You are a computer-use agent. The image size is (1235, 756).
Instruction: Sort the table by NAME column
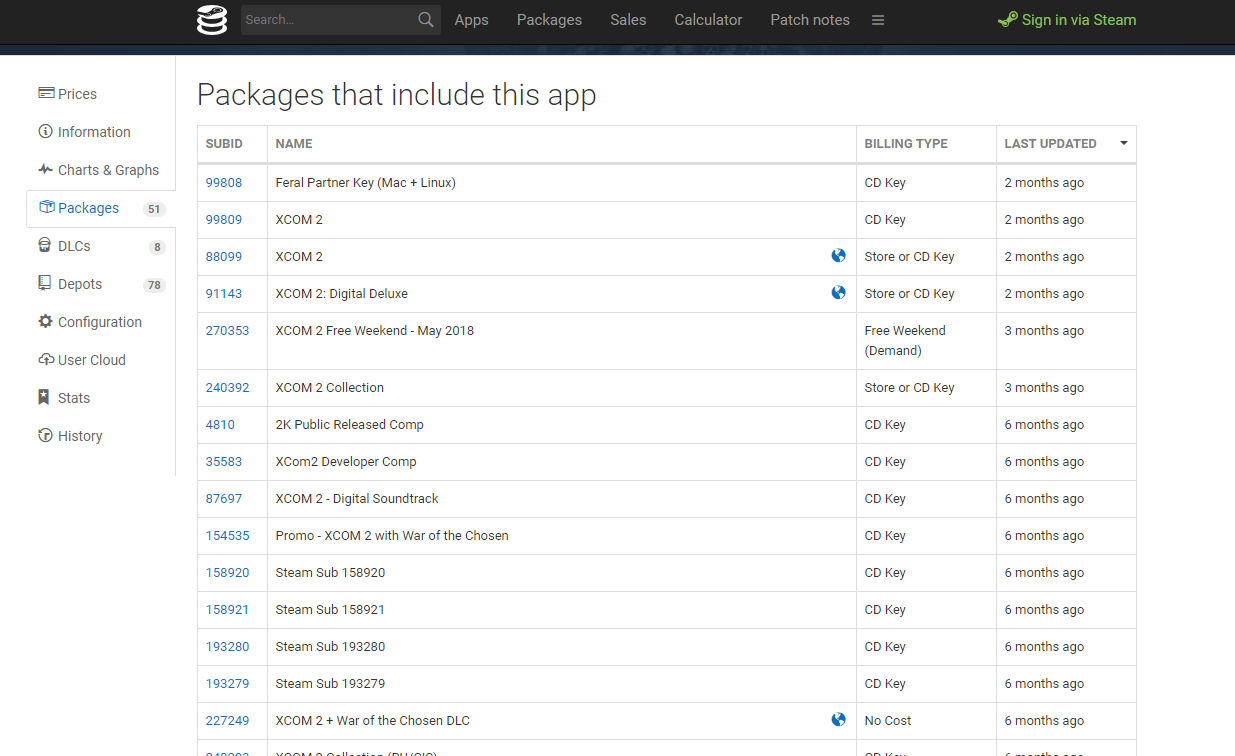click(x=562, y=144)
